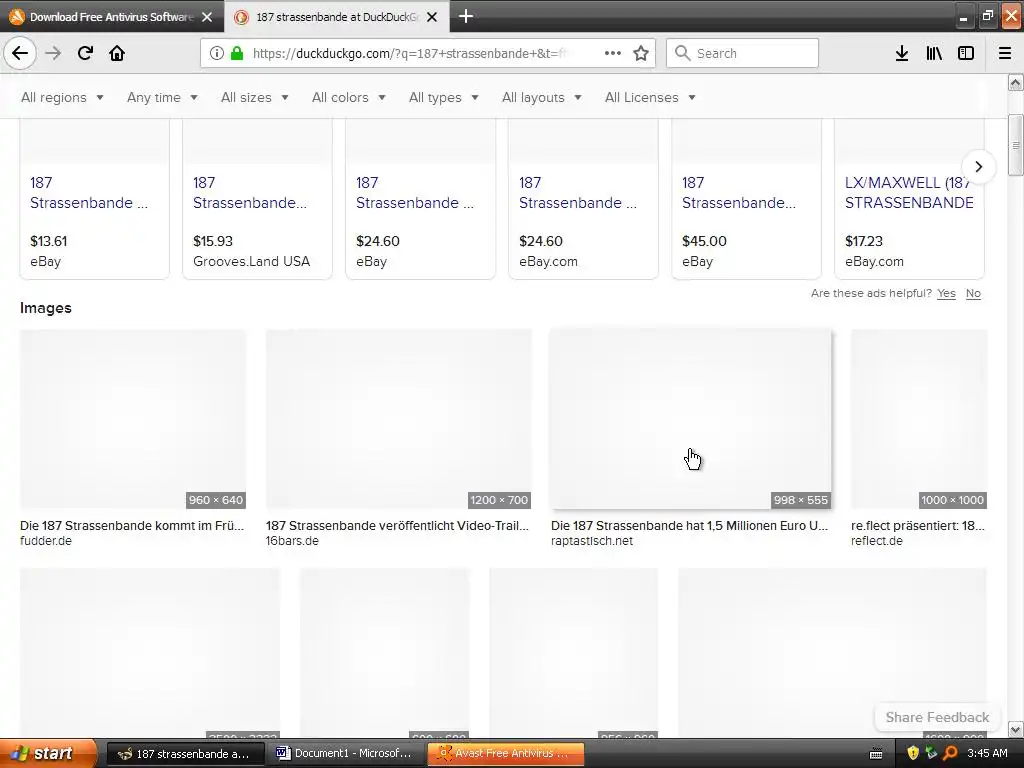
Task: Select the 187 strassenbande DuckDuckGo tab
Action: pyautogui.click(x=336, y=17)
